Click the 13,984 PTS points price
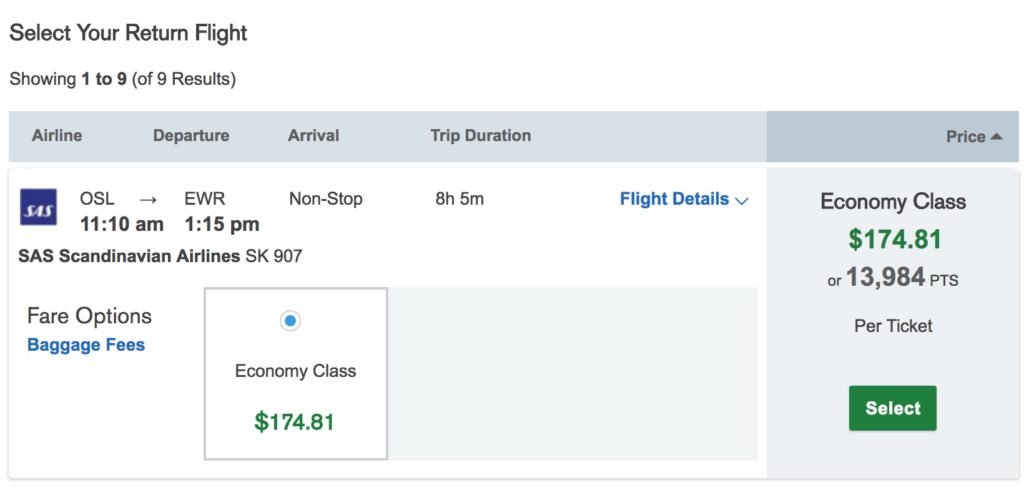This screenshot has height=488, width=1024. 893,278
